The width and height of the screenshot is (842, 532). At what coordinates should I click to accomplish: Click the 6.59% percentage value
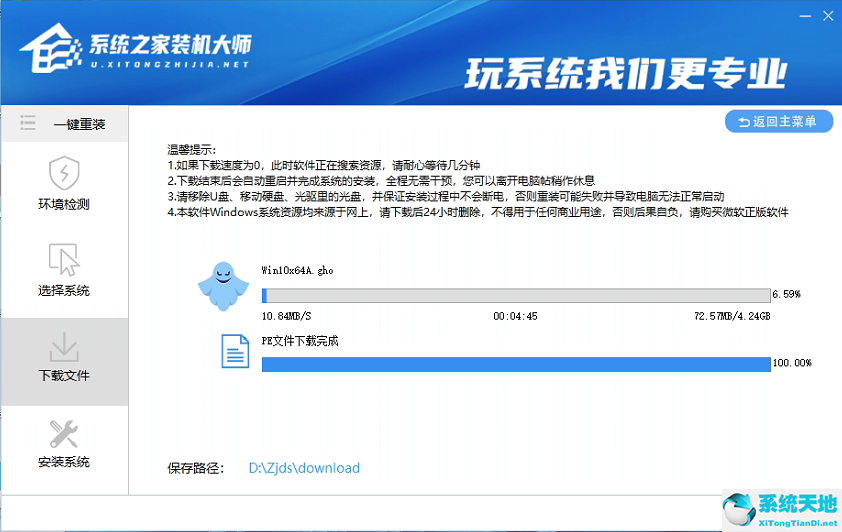coord(786,294)
